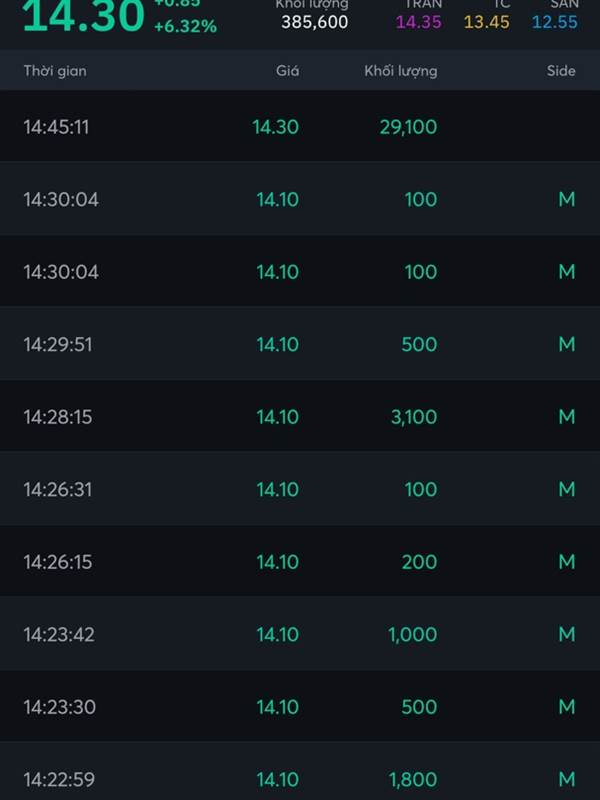Screen dimensions: 600x800
Task: Tap the floor price 12.55
Action: pyautogui.click(x=555, y=22)
